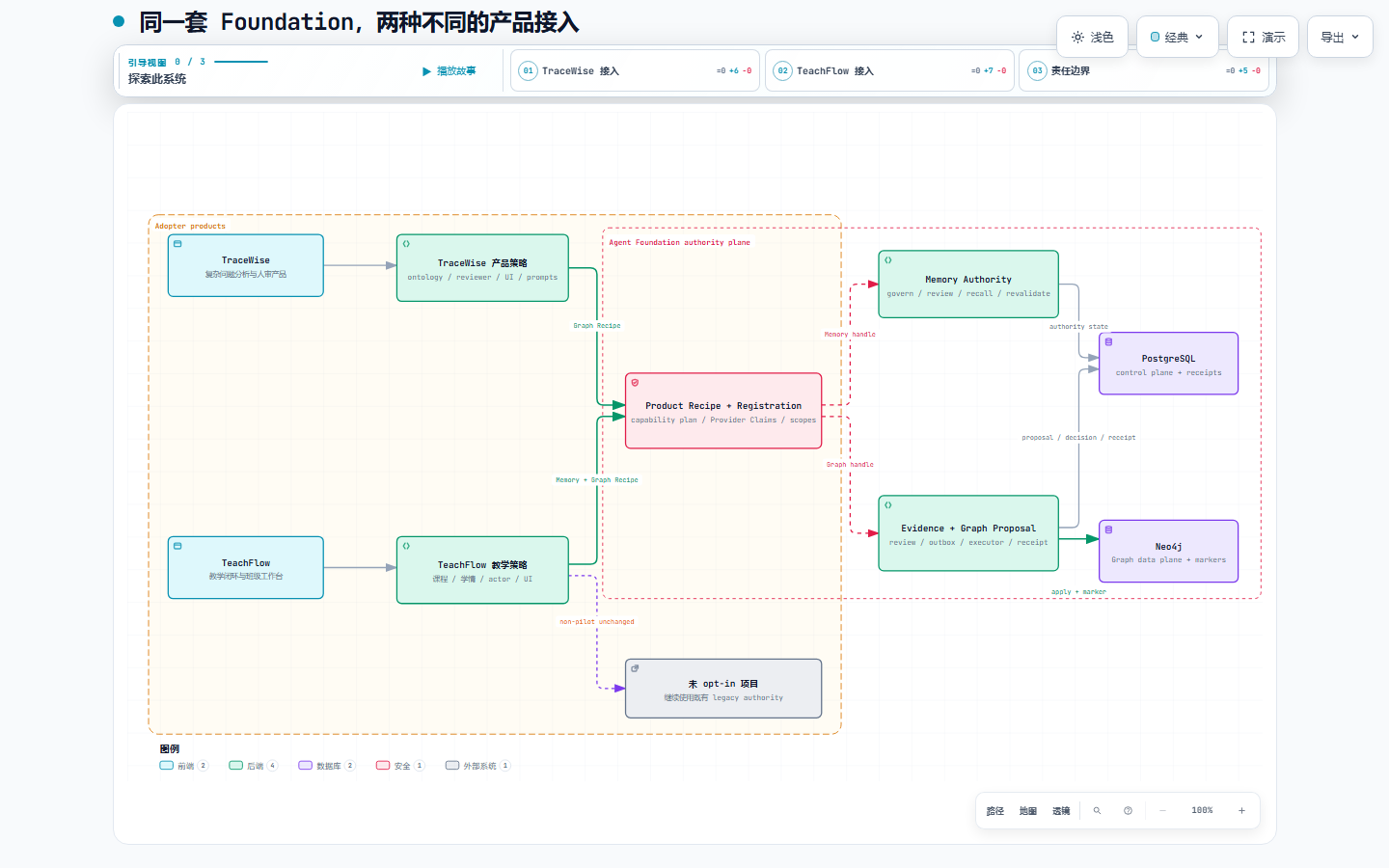1389x868 pixels.
Task: Zoom in with the plus button
Action: pyautogui.click(x=1241, y=811)
